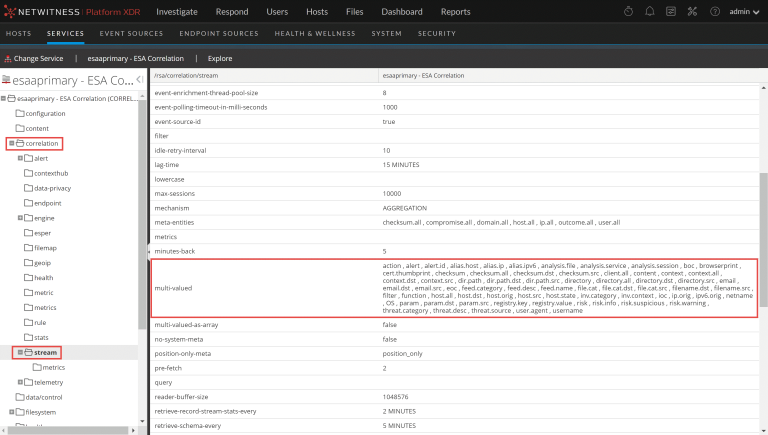Click the meta-entities value cell
The height and width of the screenshot is (435, 768).
(x=501, y=222)
